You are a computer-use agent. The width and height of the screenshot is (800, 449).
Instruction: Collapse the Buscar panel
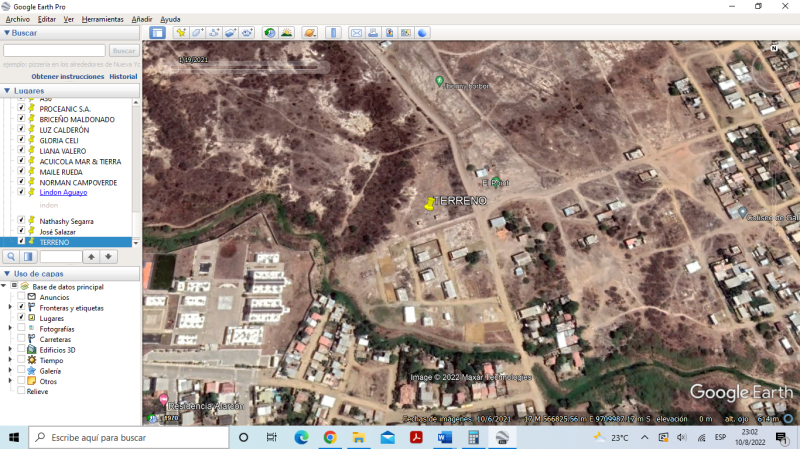[6, 33]
